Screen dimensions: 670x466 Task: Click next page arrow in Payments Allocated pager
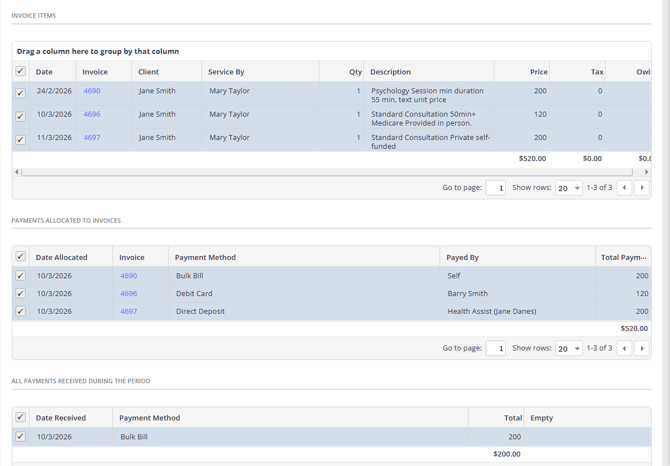642,348
